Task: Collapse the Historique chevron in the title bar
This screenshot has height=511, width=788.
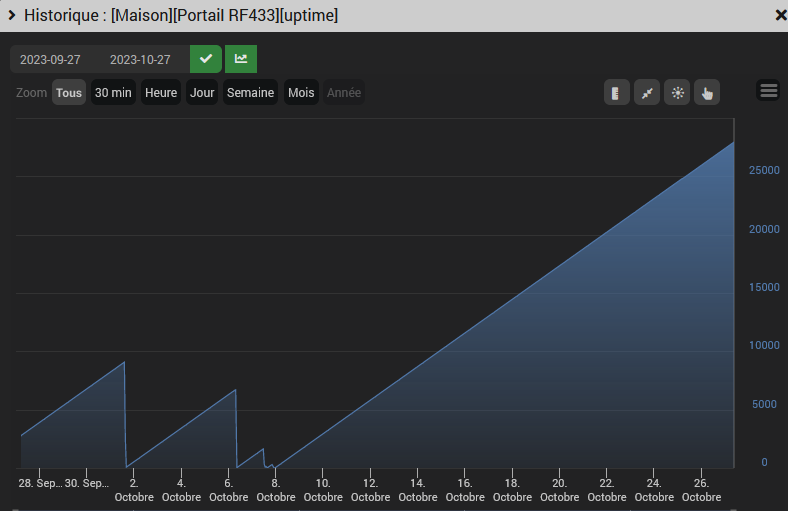Action: 12,16
